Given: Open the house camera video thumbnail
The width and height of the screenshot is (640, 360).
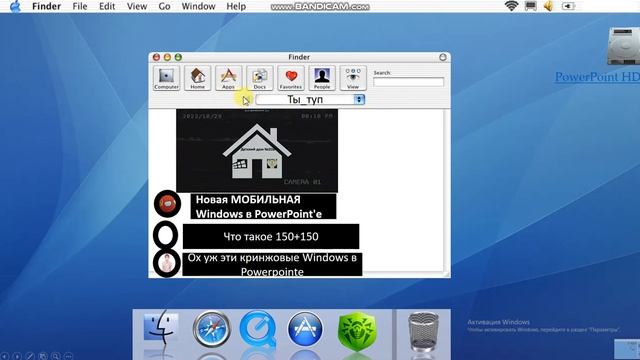Looking at the screenshot, I should [x=257, y=151].
